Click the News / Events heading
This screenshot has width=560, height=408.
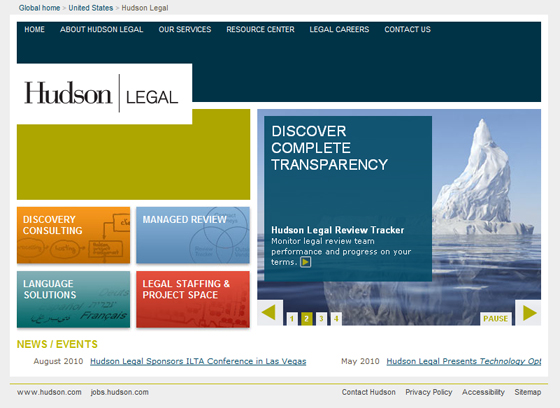57,344
